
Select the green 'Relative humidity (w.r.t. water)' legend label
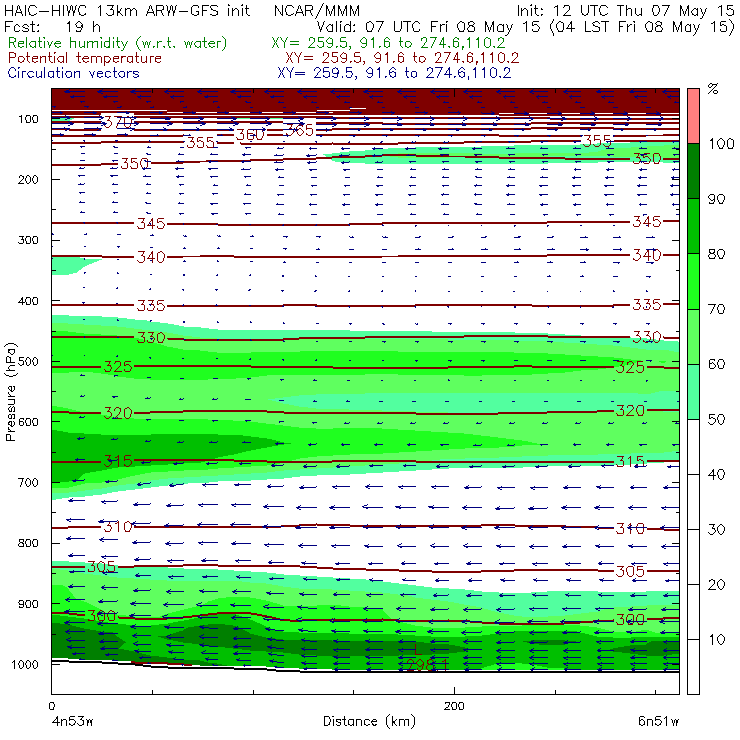point(118,43)
